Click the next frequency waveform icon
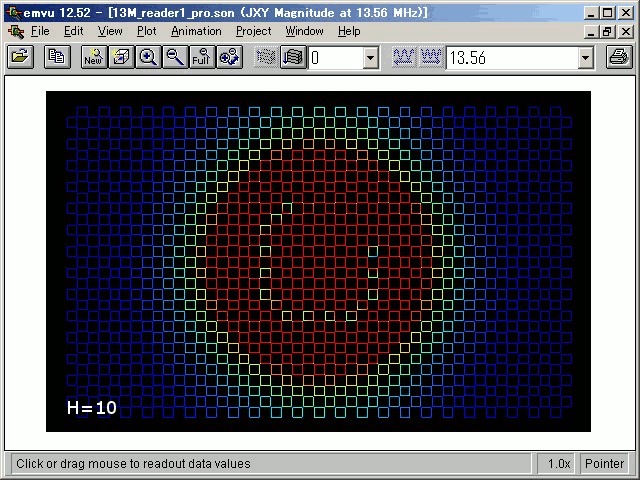Image resolution: width=640 pixels, height=480 pixels. tap(431, 57)
